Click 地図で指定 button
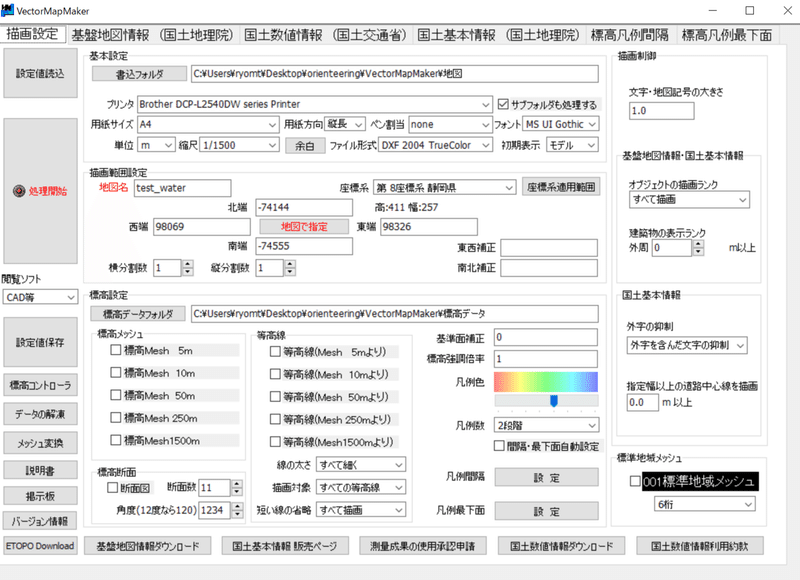800x580 pixels. coord(304,226)
